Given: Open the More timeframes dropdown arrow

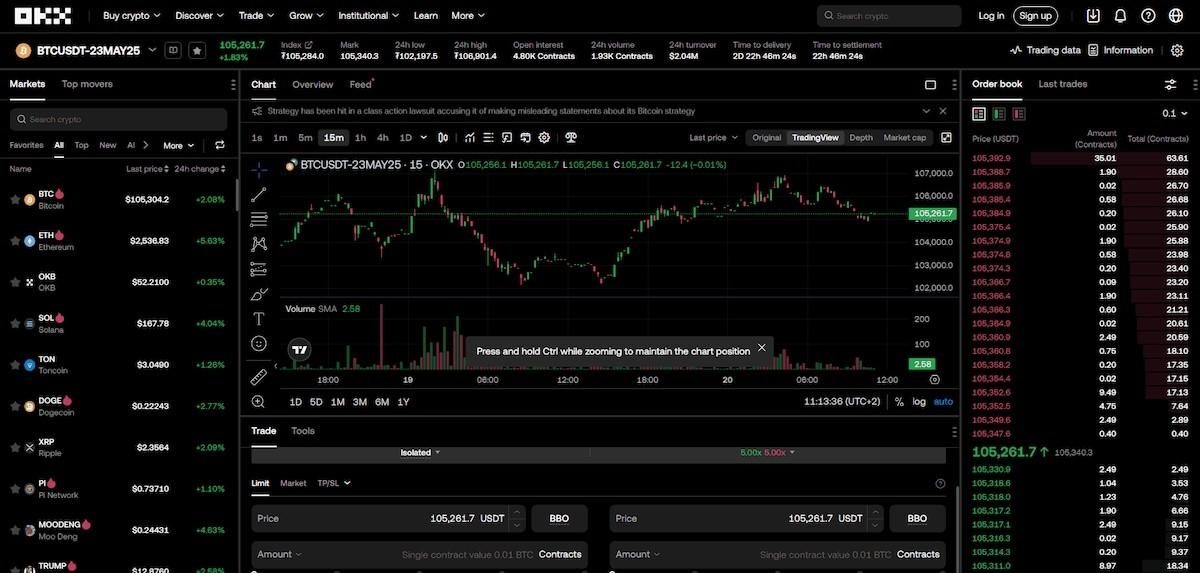Looking at the screenshot, I should pyautogui.click(x=424, y=137).
